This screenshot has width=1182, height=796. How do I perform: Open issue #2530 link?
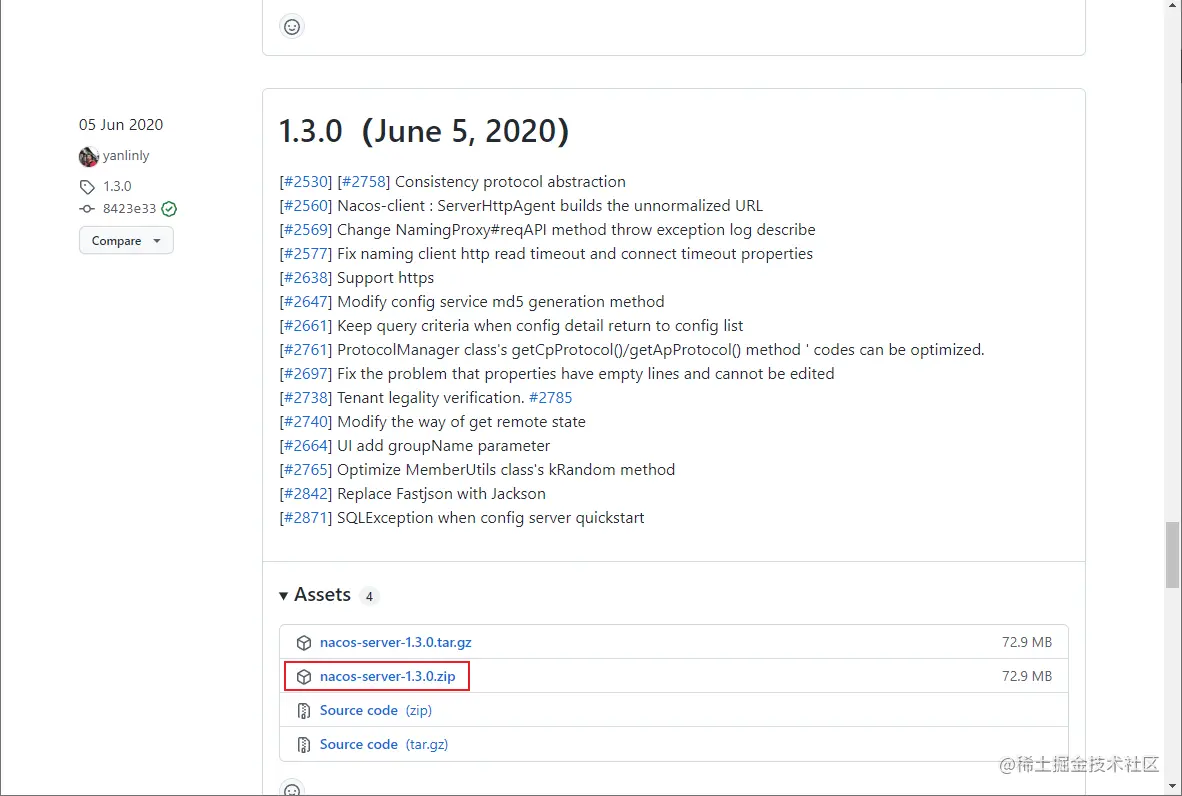tap(305, 182)
